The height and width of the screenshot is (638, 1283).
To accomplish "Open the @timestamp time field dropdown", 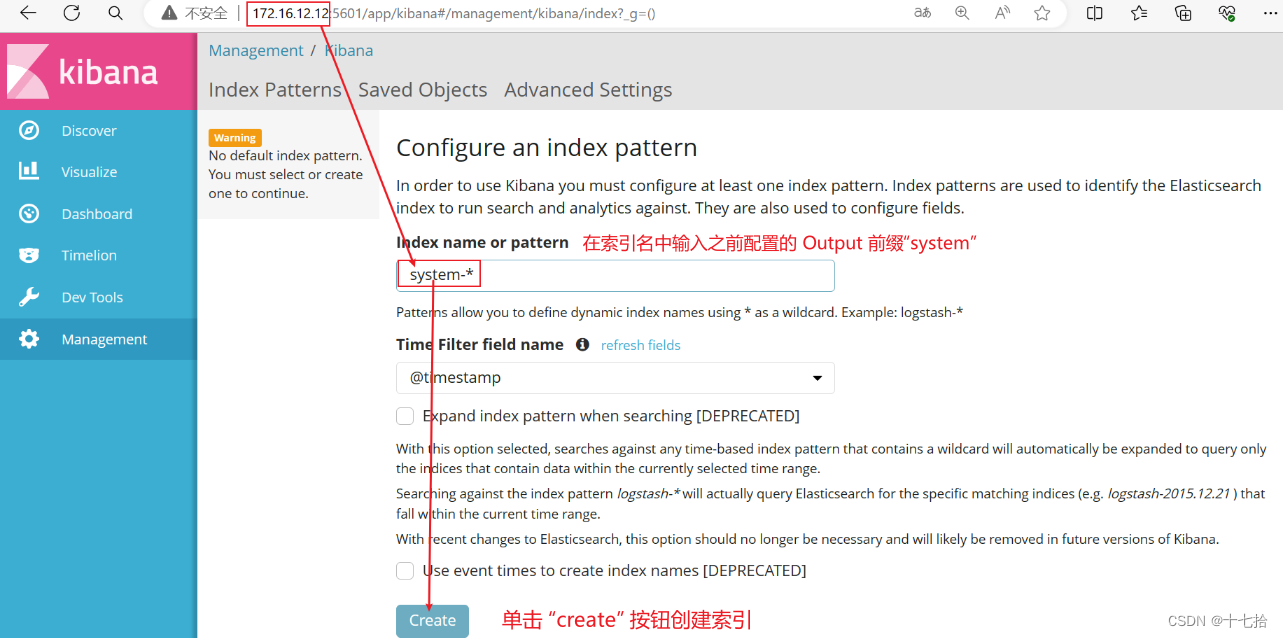I will [615, 378].
